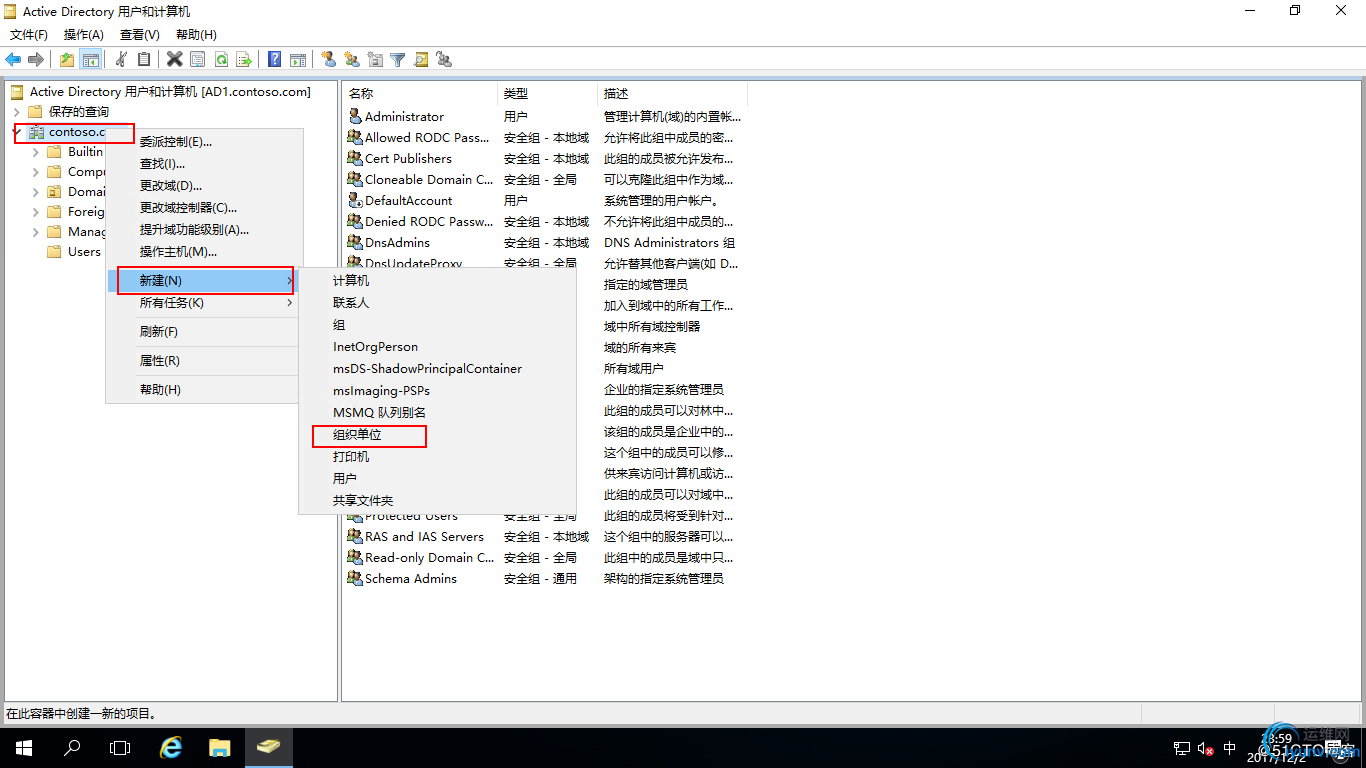Open the 查看(V) menu
This screenshot has width=1366, height=768.
(x=140, y=35)
